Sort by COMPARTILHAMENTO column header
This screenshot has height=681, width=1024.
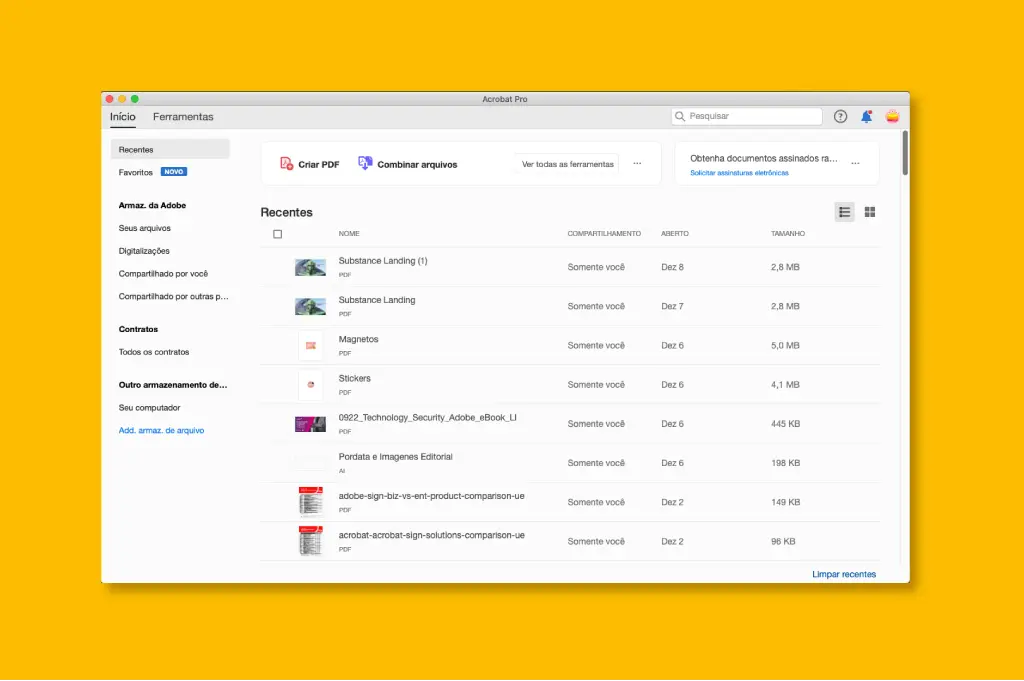[x=604, y=234]
